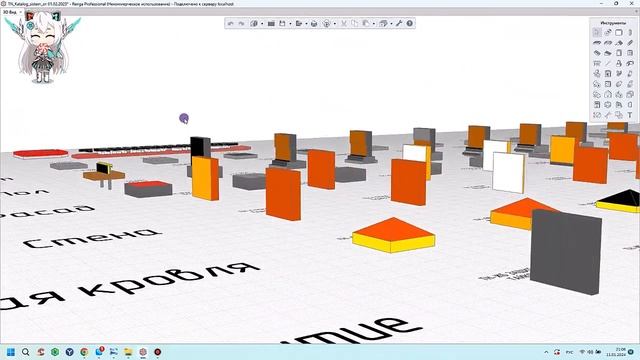
Task: Launch Yandex Browser from the taskbar
Action: (70, 352)
